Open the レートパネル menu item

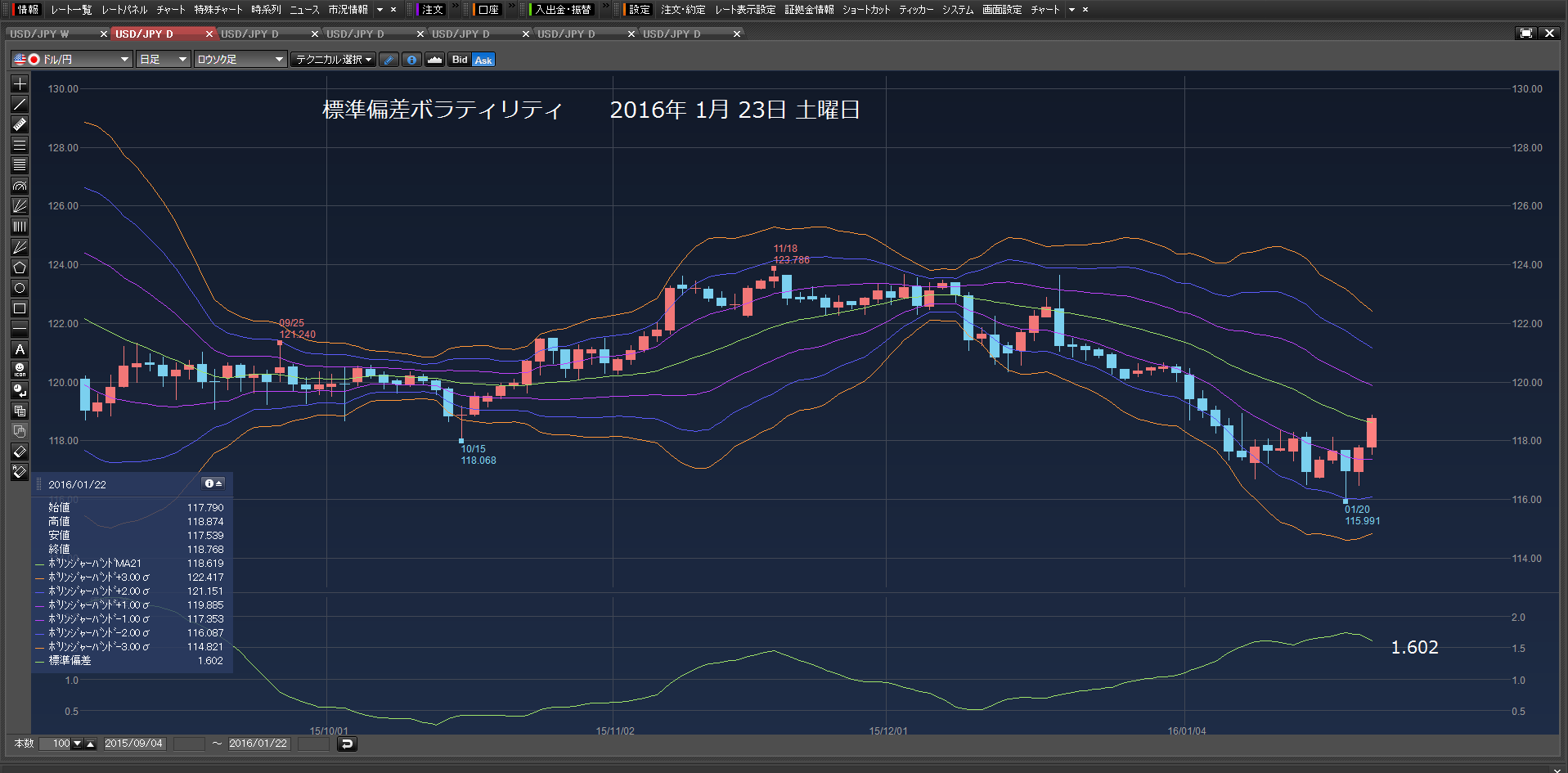pos(124,10)
